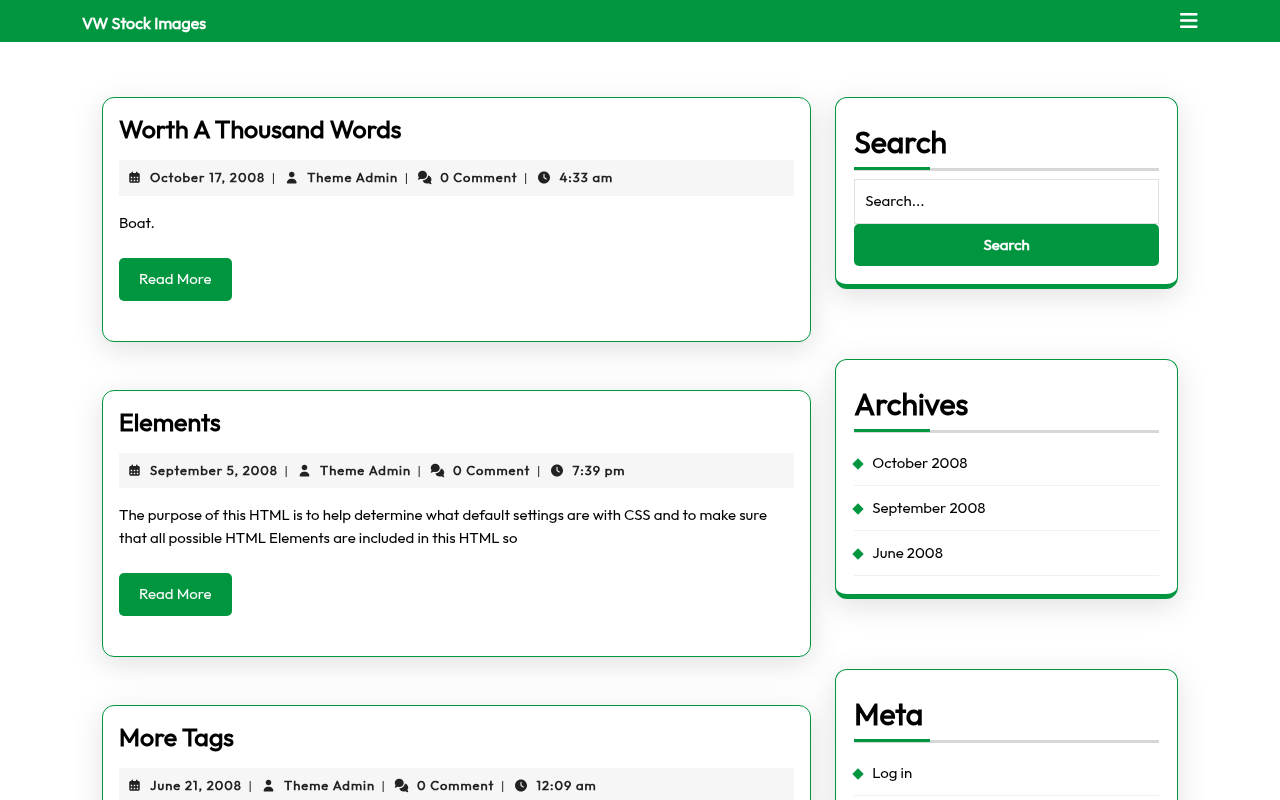Click the September 5, 2008 post date
1280x800 pixels.
[x=214, y=471]
